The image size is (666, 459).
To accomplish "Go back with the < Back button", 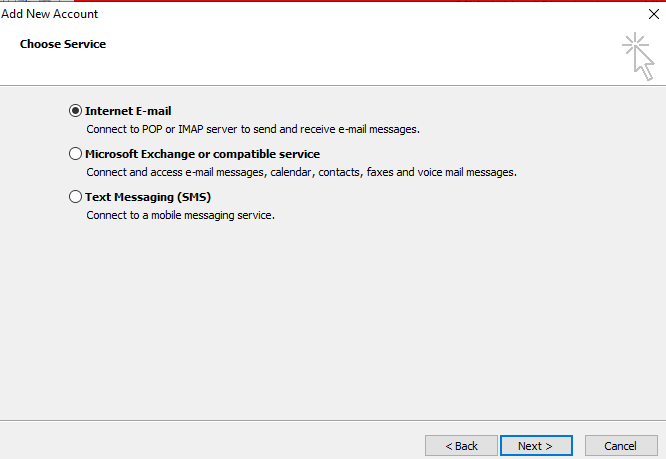I will coord(461,446).
